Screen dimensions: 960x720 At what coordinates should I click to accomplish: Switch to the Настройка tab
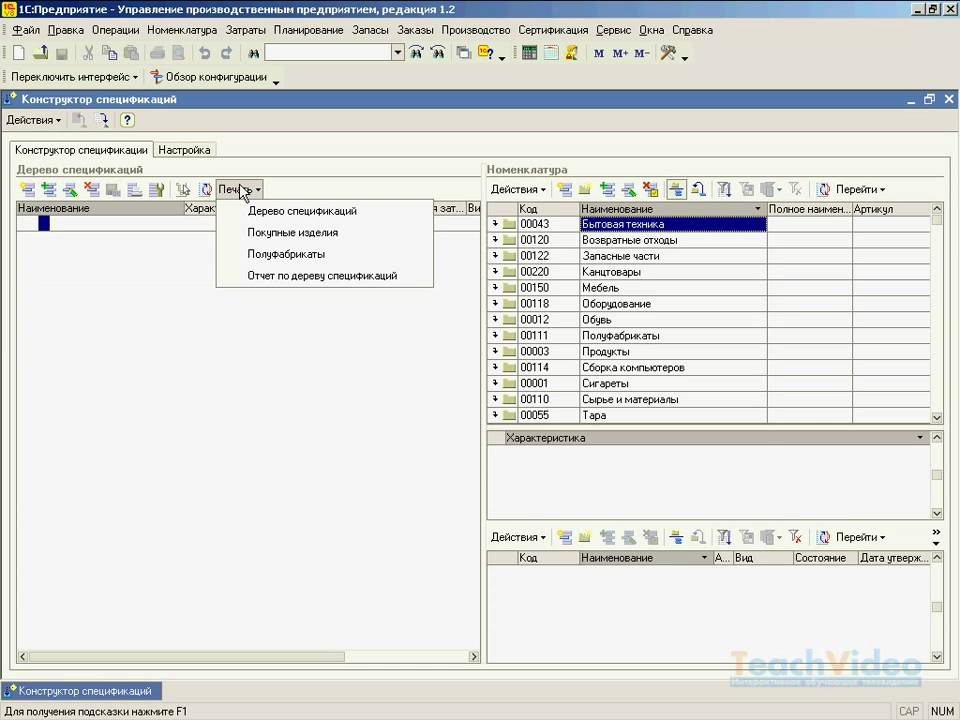click(x=184, y=150)
